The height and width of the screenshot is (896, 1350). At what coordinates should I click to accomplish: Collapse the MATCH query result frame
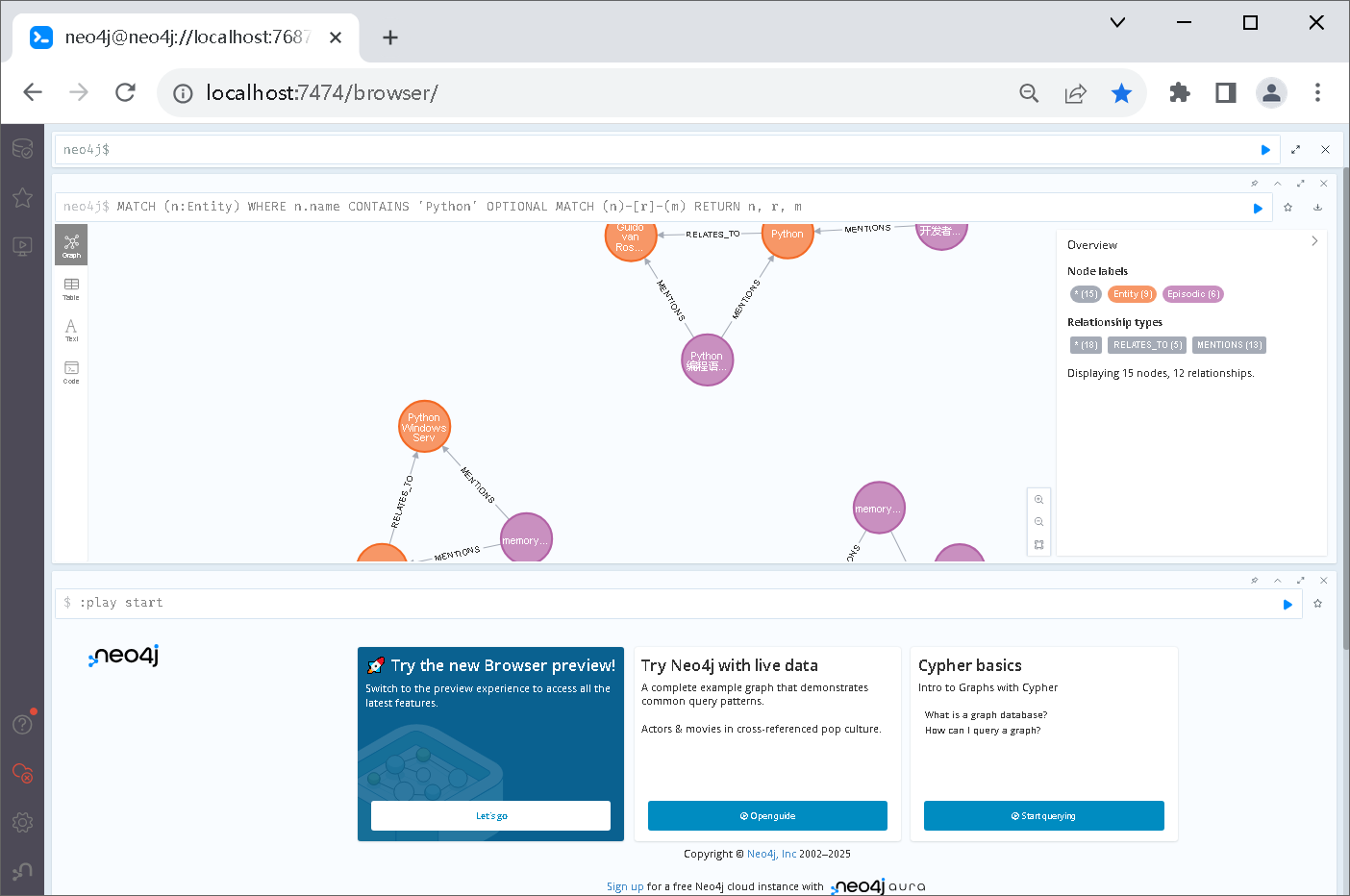pyautogui.click(x=1277, y=184)
